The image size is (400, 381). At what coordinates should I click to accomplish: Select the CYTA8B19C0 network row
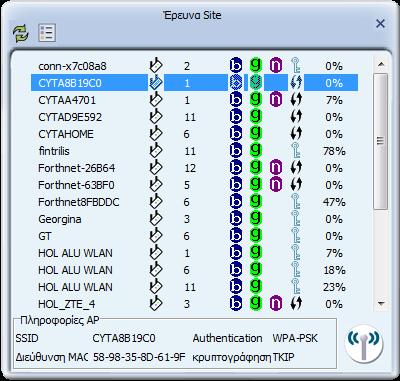[x=194, y=83]
